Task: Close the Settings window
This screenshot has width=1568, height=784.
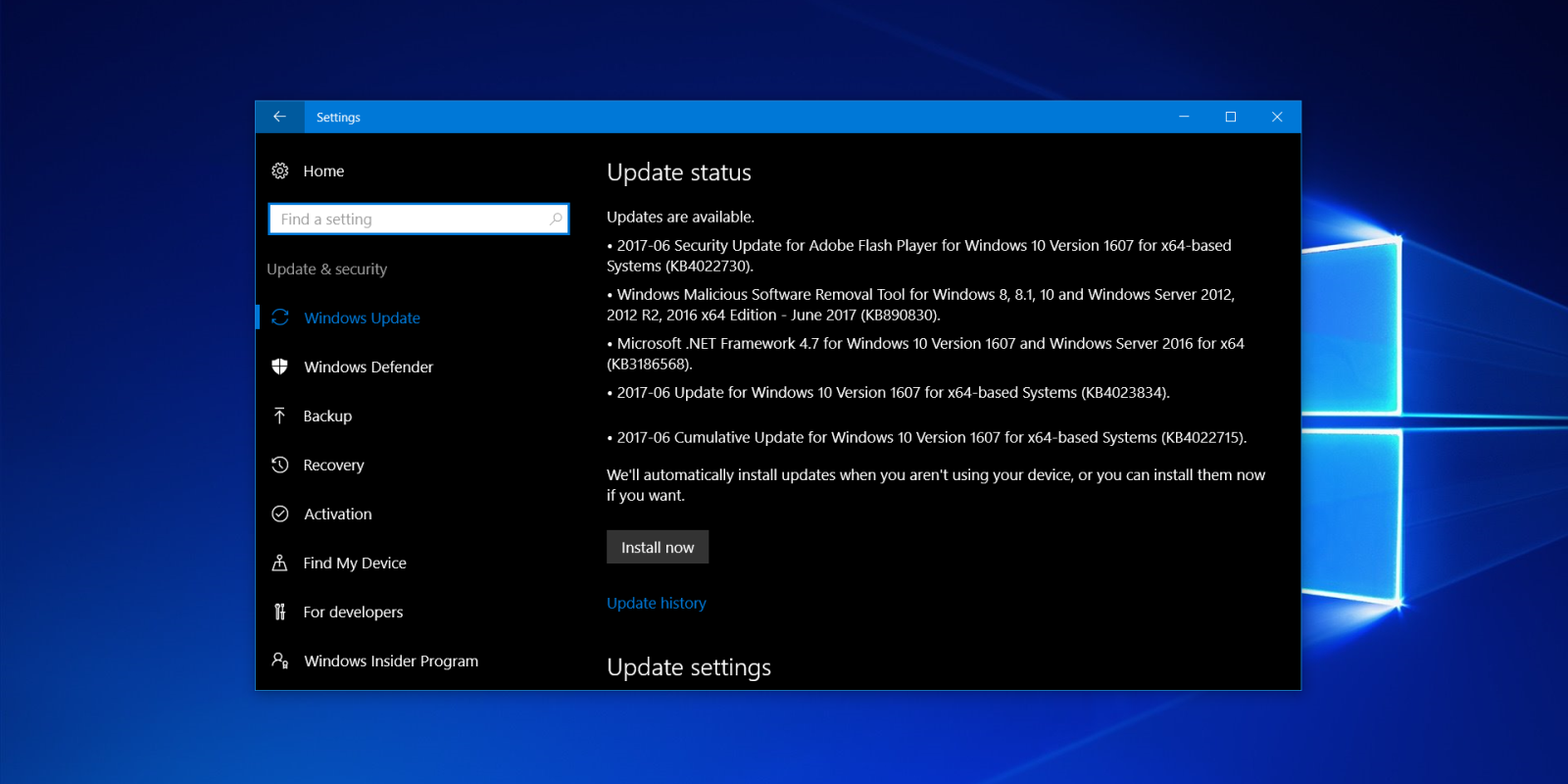Action: tap(1277, 117)
